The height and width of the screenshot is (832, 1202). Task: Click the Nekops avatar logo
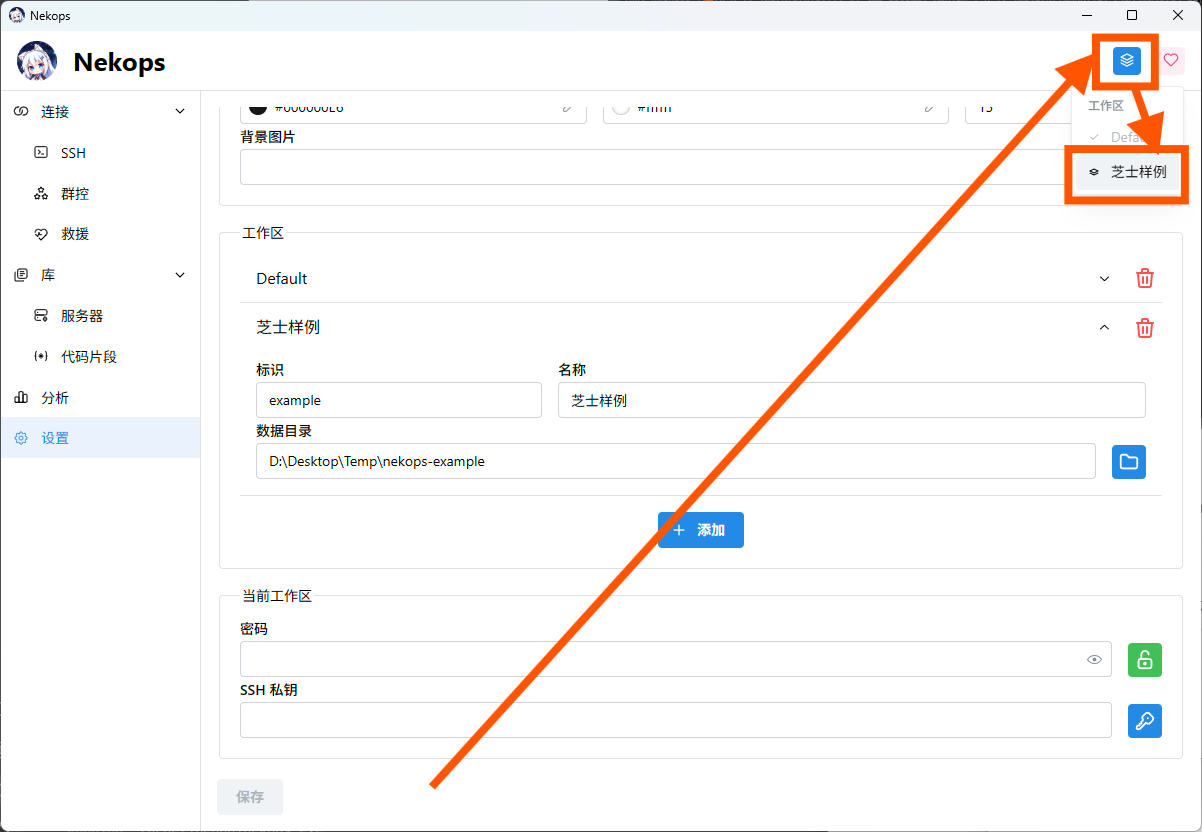coord(37,62)
